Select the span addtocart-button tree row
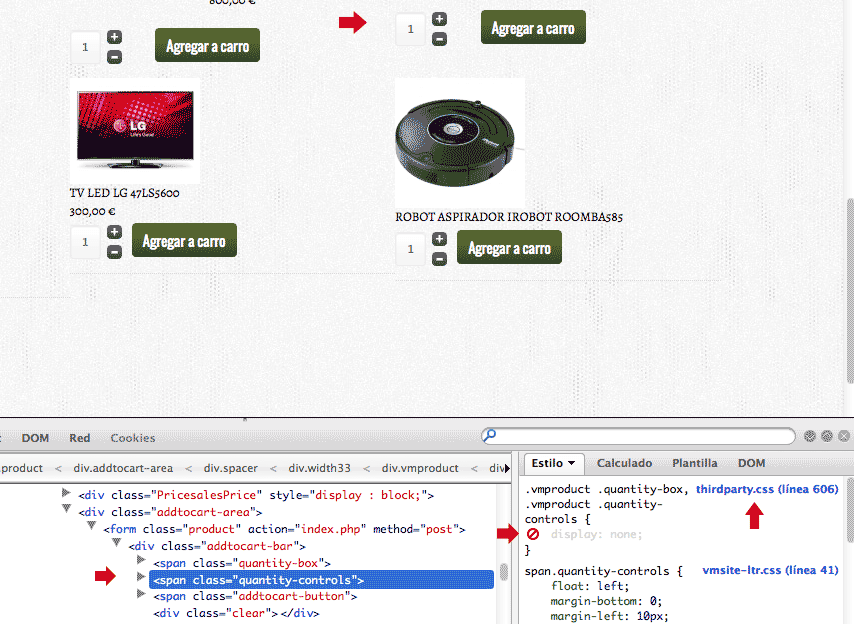This screenshot has height=624, width=854. [255, 596]
